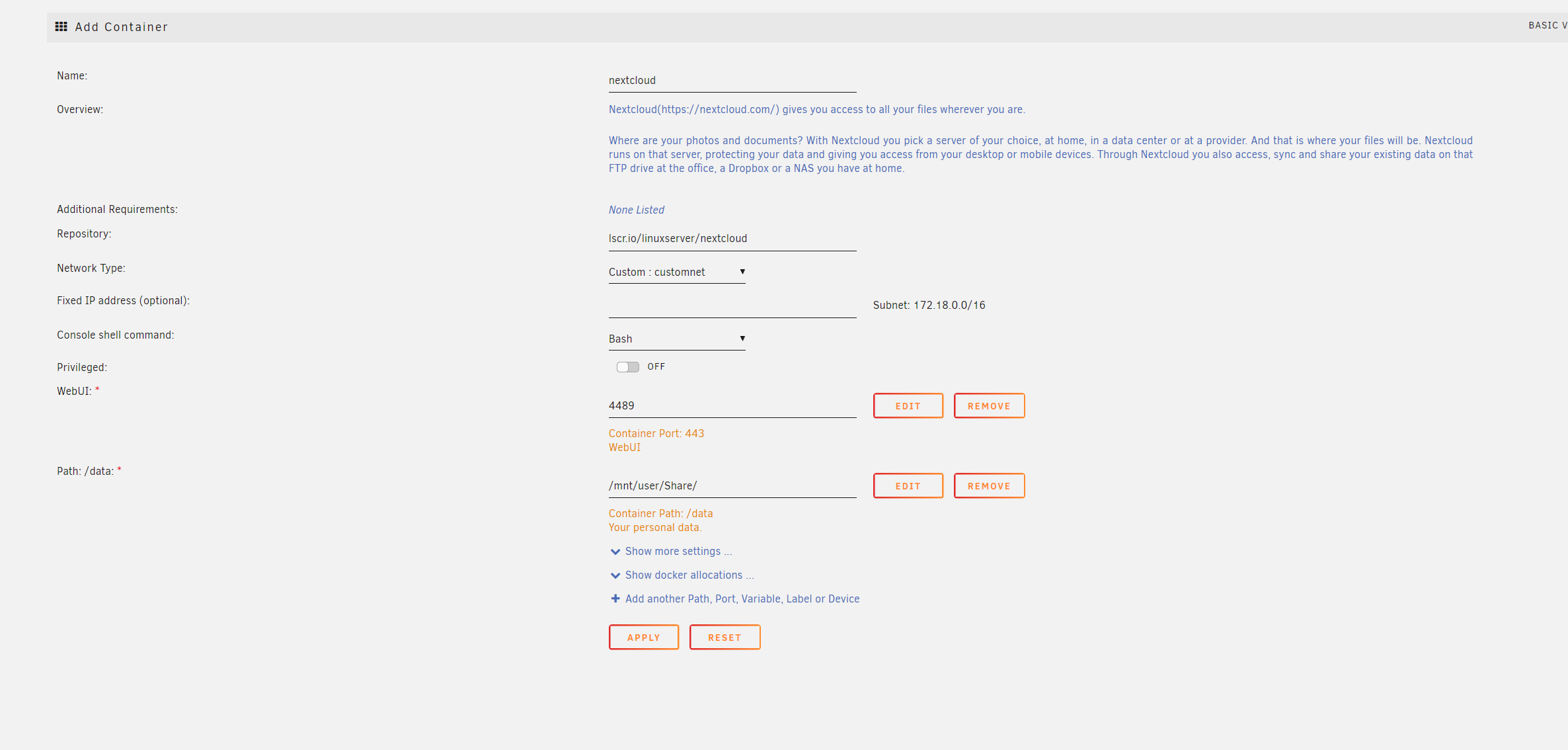
Task: Click the Repository field with lscr.io/linuxserver/nextcloud
Action: [732, 239]
